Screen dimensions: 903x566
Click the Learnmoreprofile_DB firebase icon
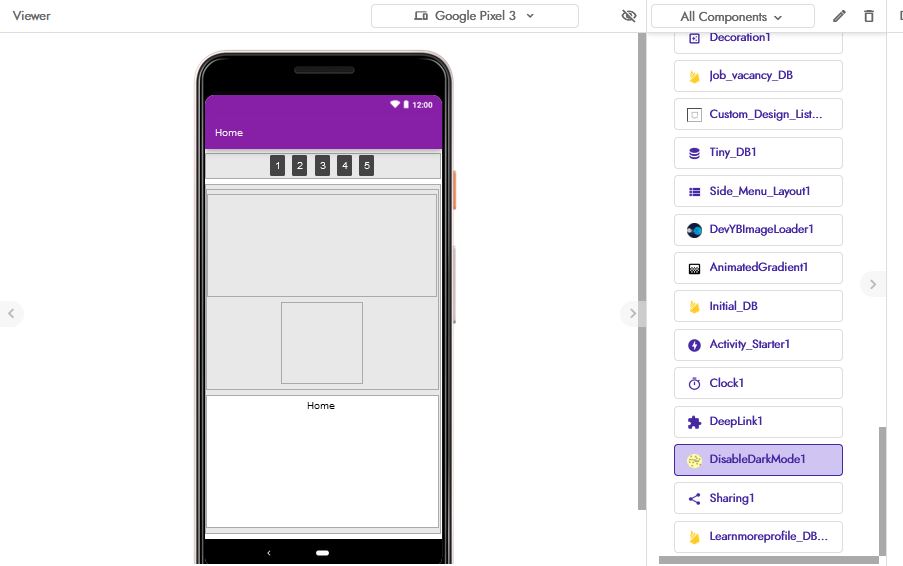pos(695,537)
